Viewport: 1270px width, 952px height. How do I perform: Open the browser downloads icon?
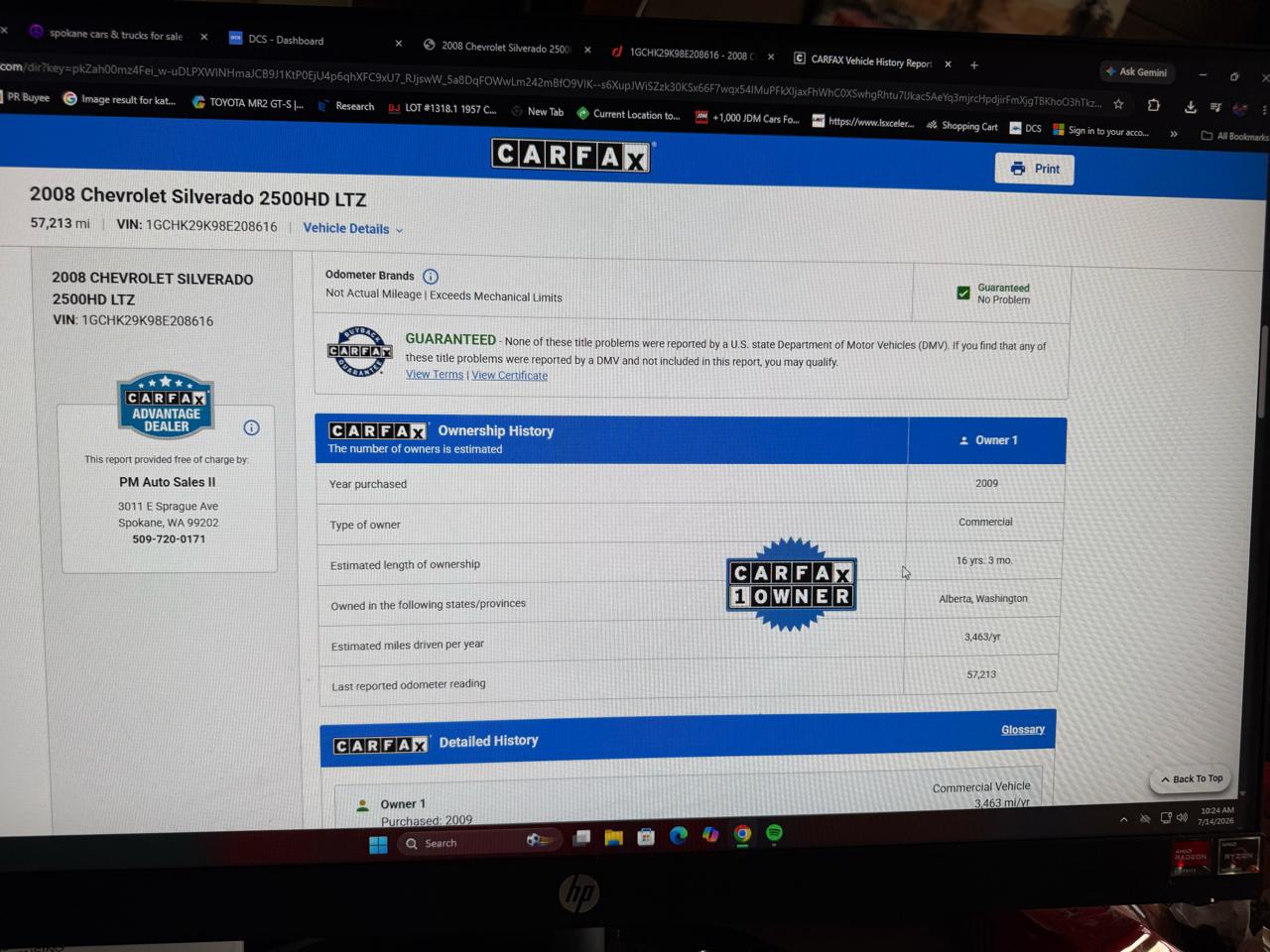[1190, 106]
